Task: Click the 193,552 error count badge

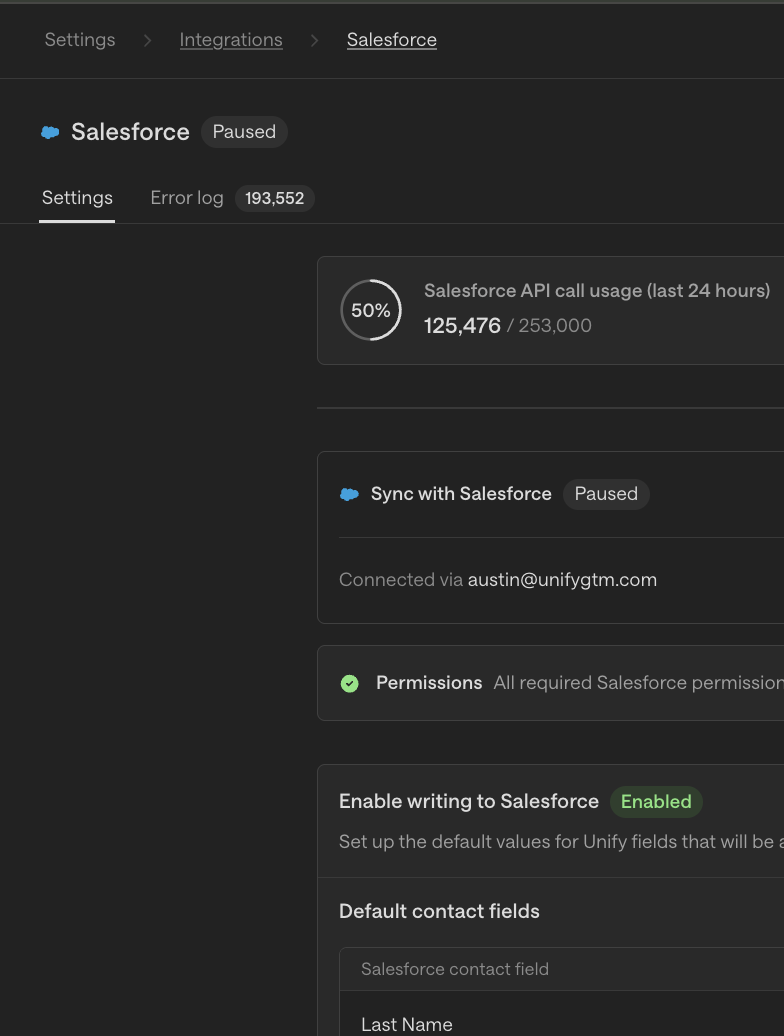Action: pos(275,198)
